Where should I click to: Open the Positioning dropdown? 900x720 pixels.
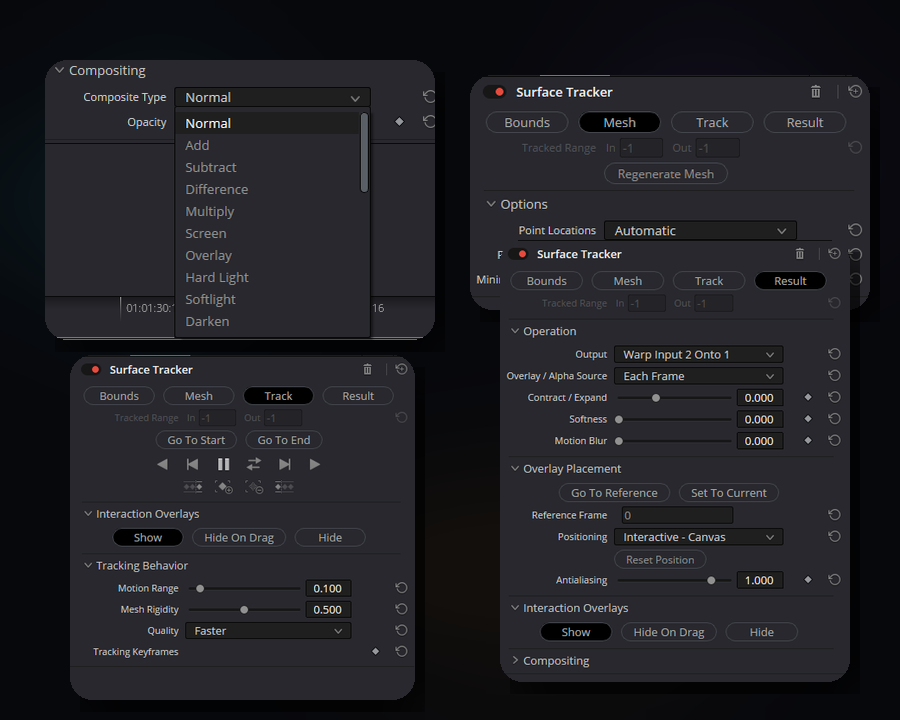click(x=699, y=537)
